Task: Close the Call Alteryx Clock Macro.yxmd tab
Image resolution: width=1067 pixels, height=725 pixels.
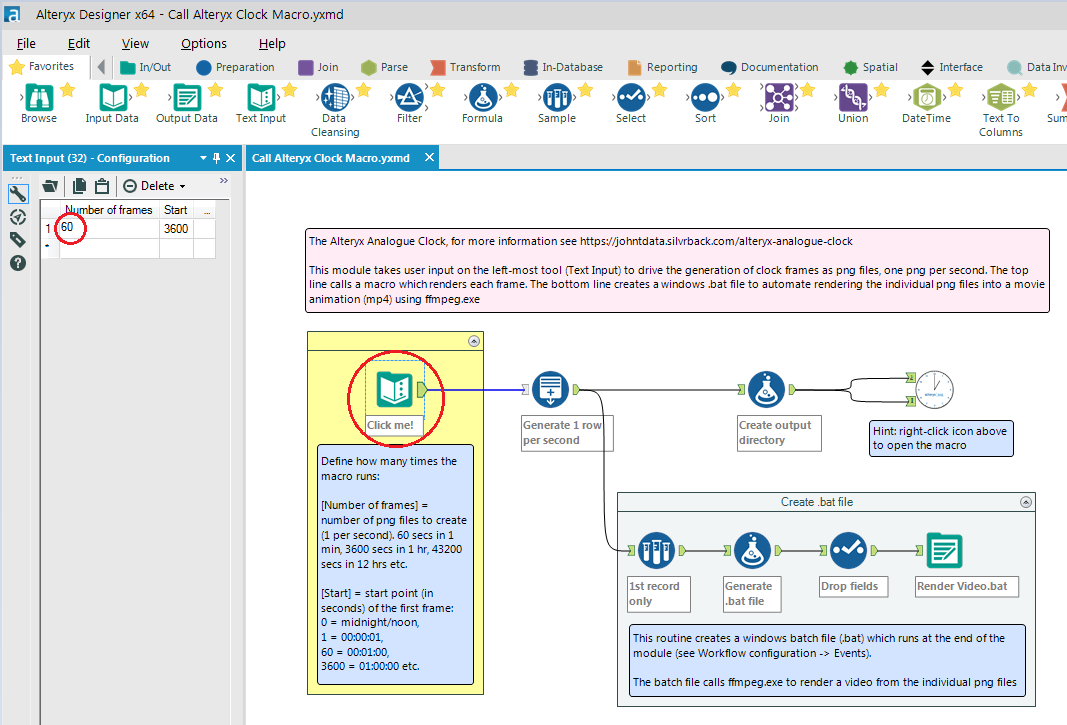Action: pyautogui.click(x=429, y=157)
